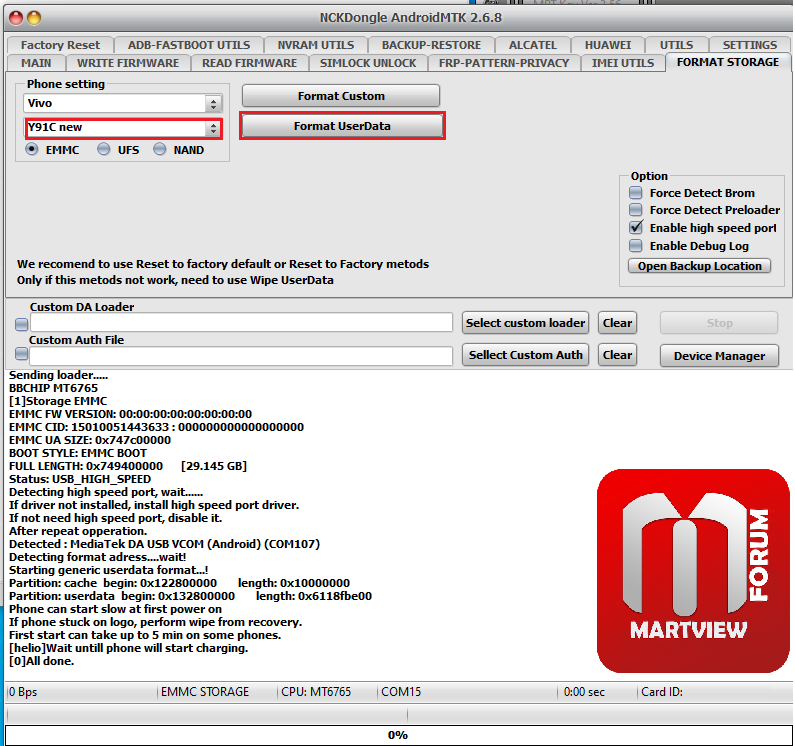This screenshot has width=795, height=746.
Task: Click Select custom loader button
Action: pyautogui.click(x=525, y=323)
